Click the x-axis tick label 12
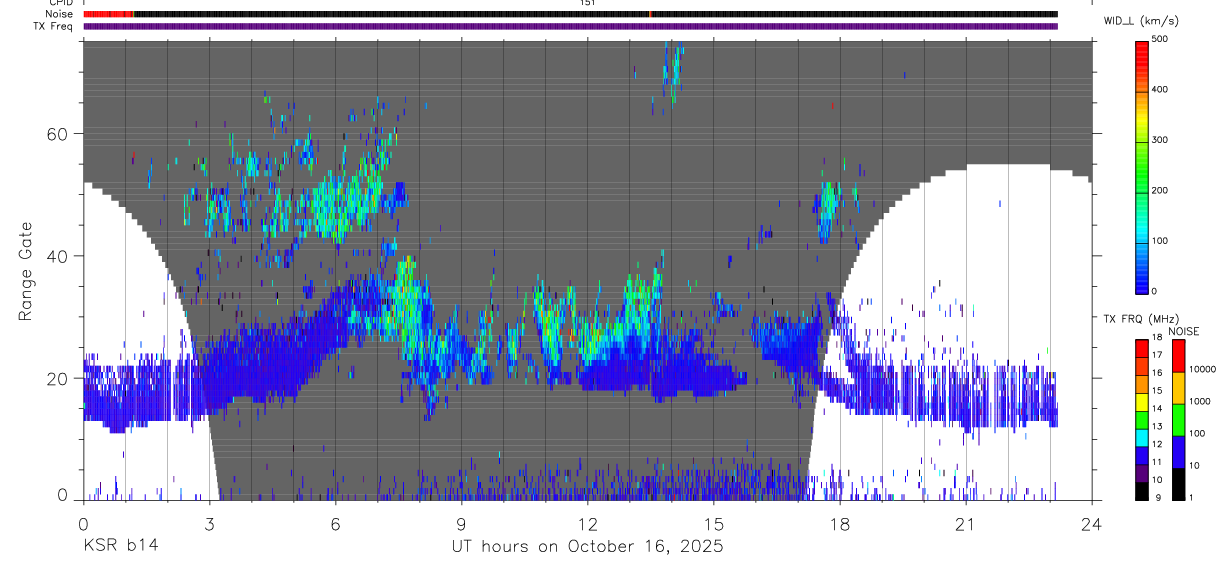Image resolution: width=1228 pixels, height=567 pixels. point(587,523)
